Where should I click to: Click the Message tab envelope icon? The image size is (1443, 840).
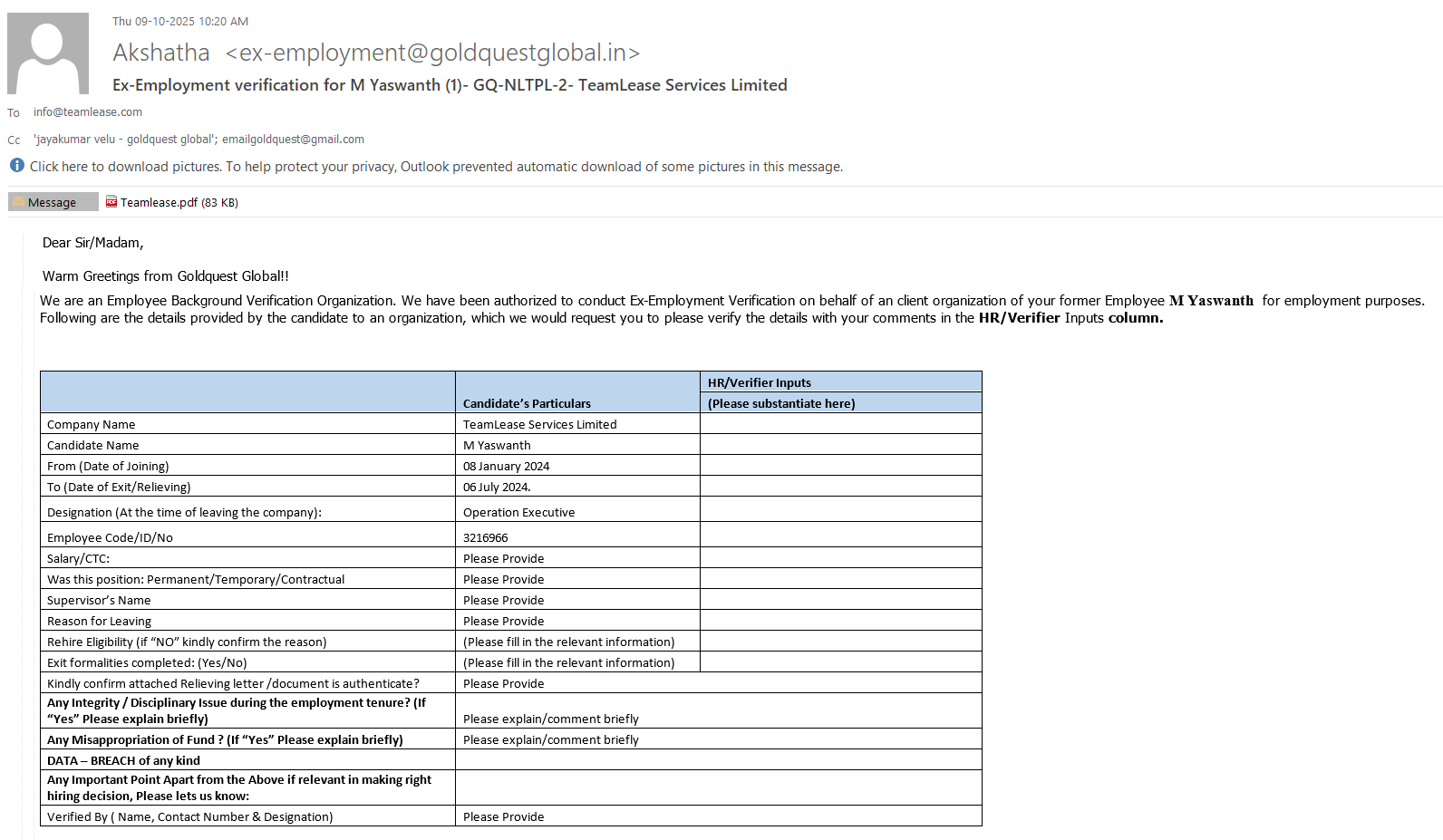[18, 202]
